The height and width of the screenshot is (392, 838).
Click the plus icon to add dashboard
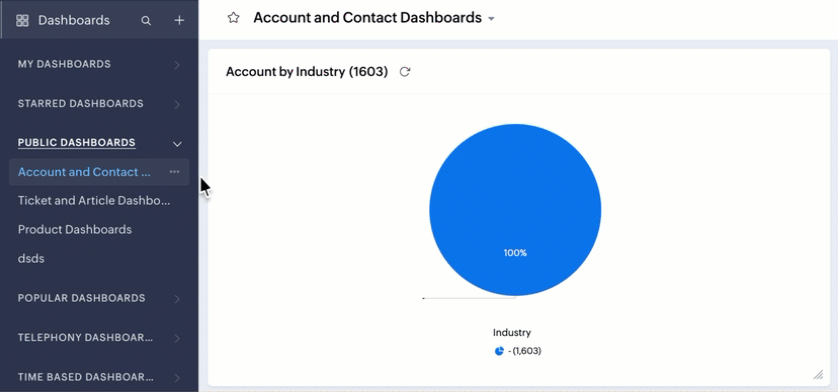point(180,20)
